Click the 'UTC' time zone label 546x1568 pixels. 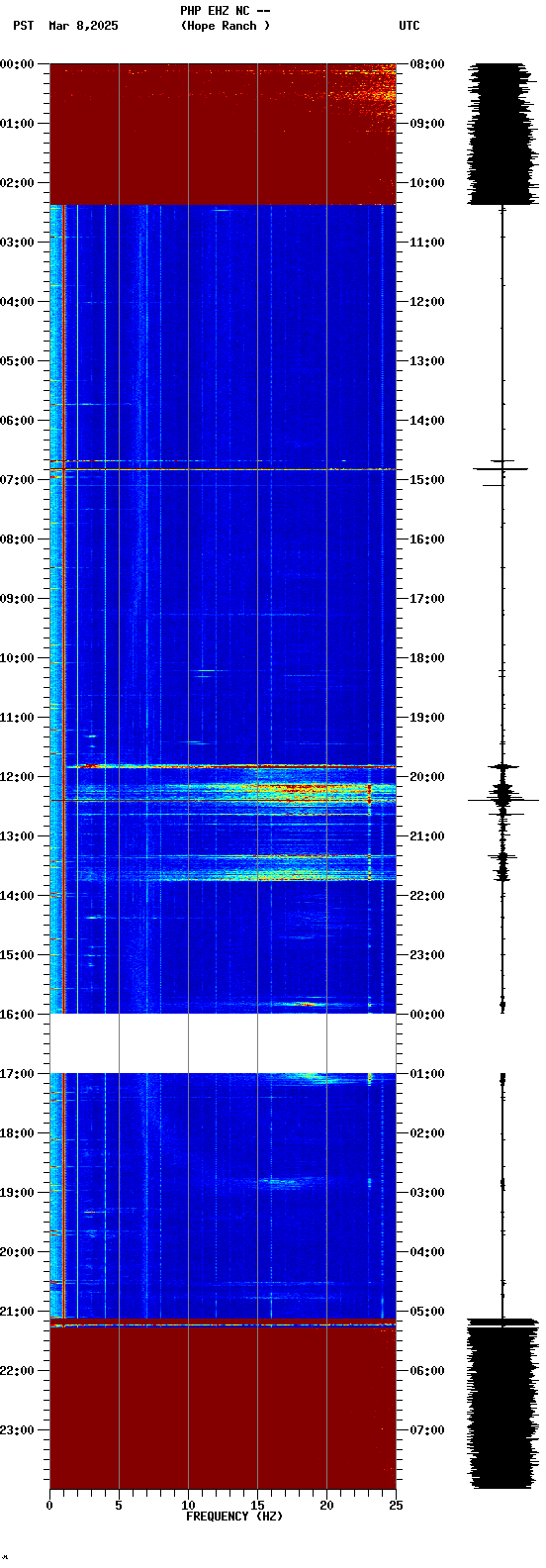click(409, 26)
